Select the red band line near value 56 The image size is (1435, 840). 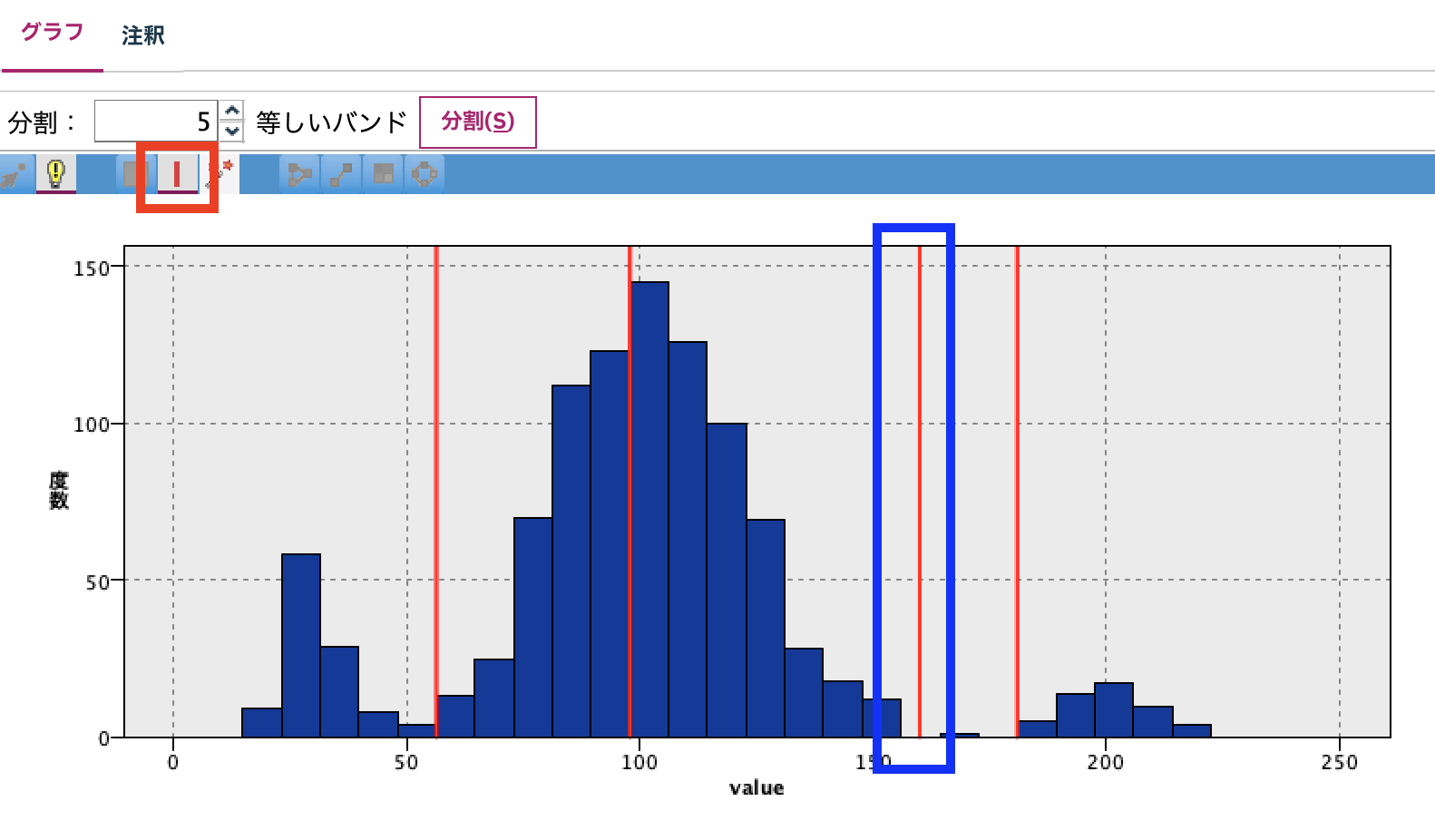pos(436,490)
